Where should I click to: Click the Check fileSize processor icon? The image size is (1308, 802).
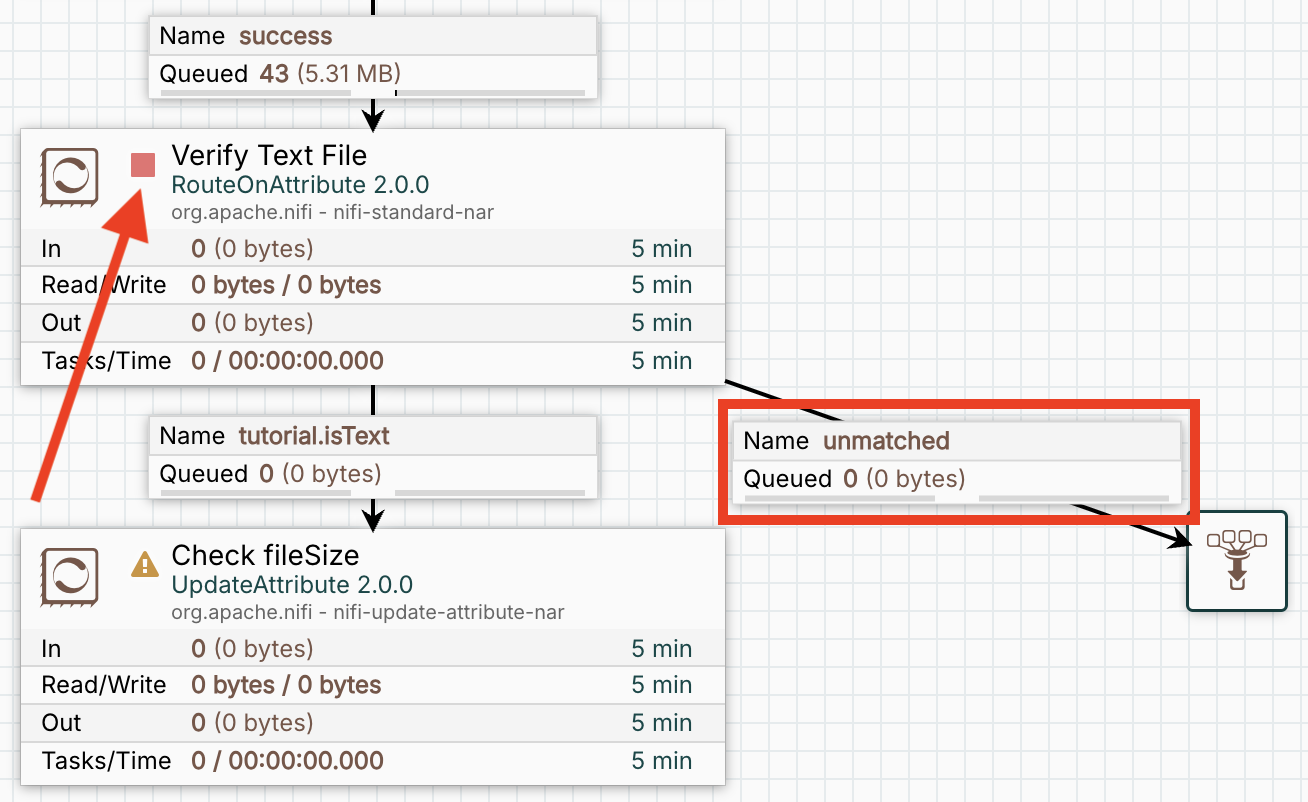click(69, 577)
